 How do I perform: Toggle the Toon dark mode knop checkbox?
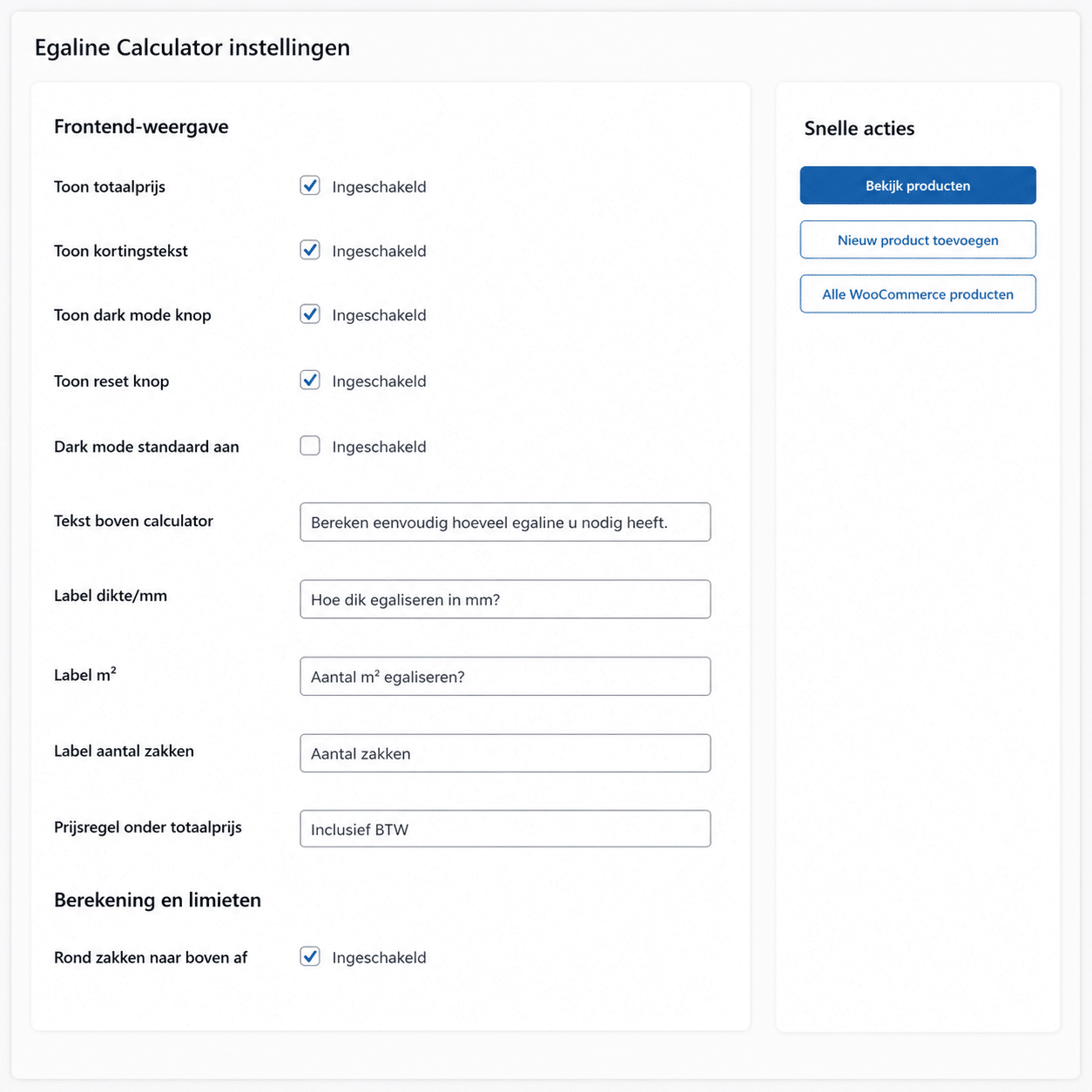coord(310,314)
